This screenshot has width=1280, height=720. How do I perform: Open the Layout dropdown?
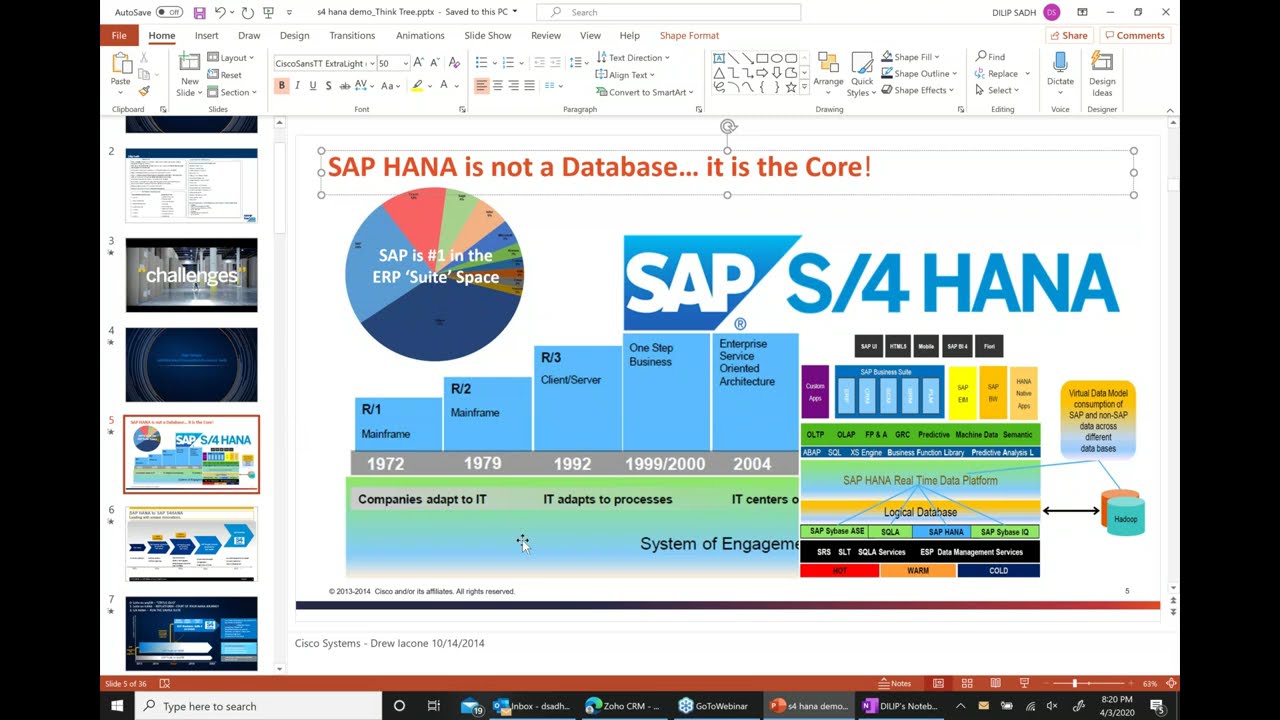(231, 58)
